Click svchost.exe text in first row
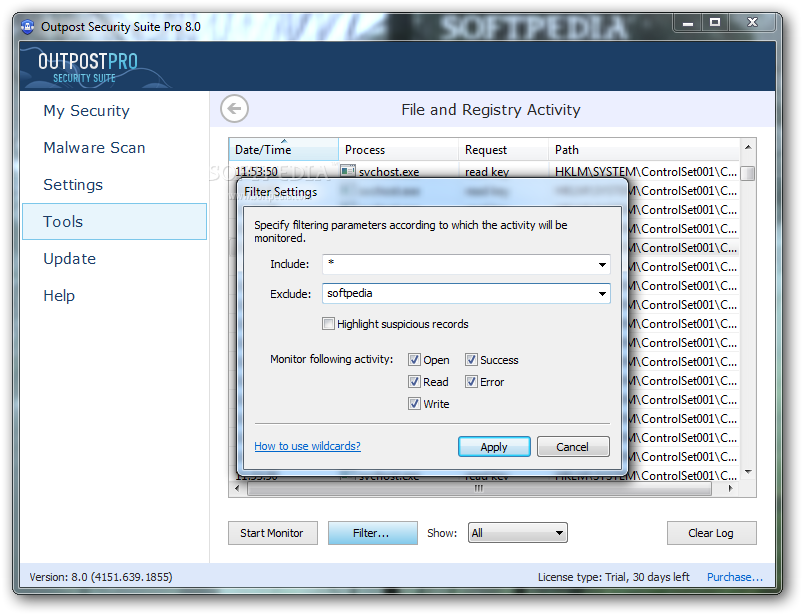This screenshot has height=615, width=803. pyautogui.click(x=389, y=172)
